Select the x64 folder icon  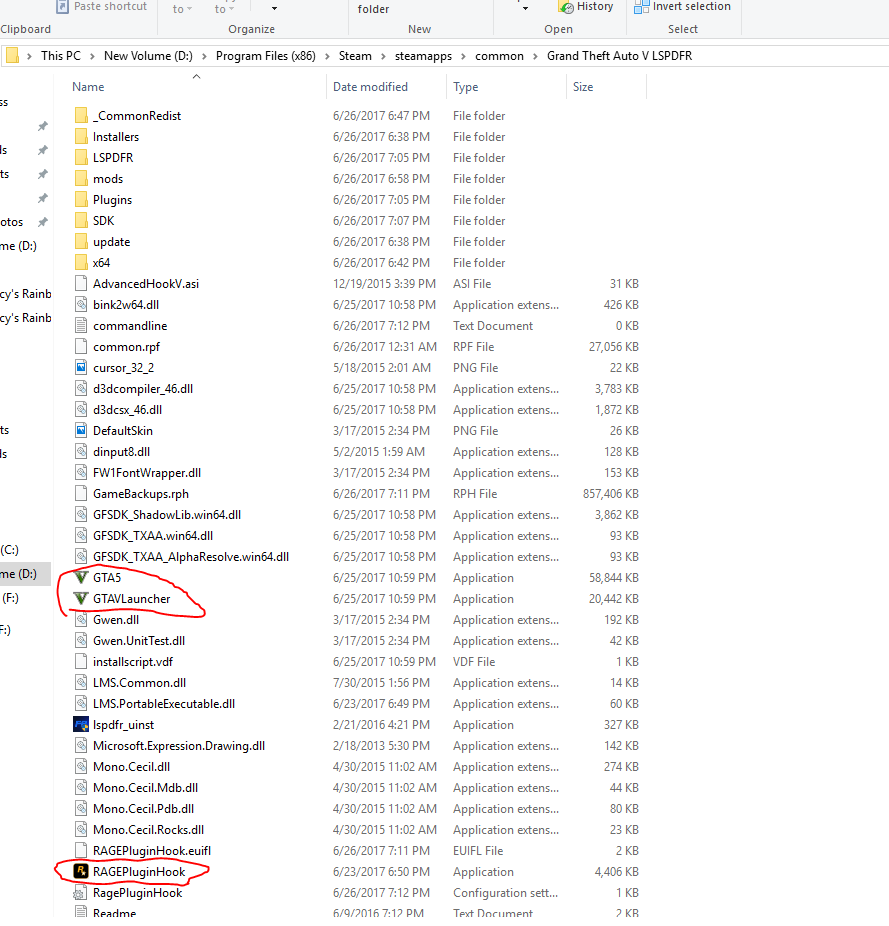pyautogui.click(x=82, y=263)
